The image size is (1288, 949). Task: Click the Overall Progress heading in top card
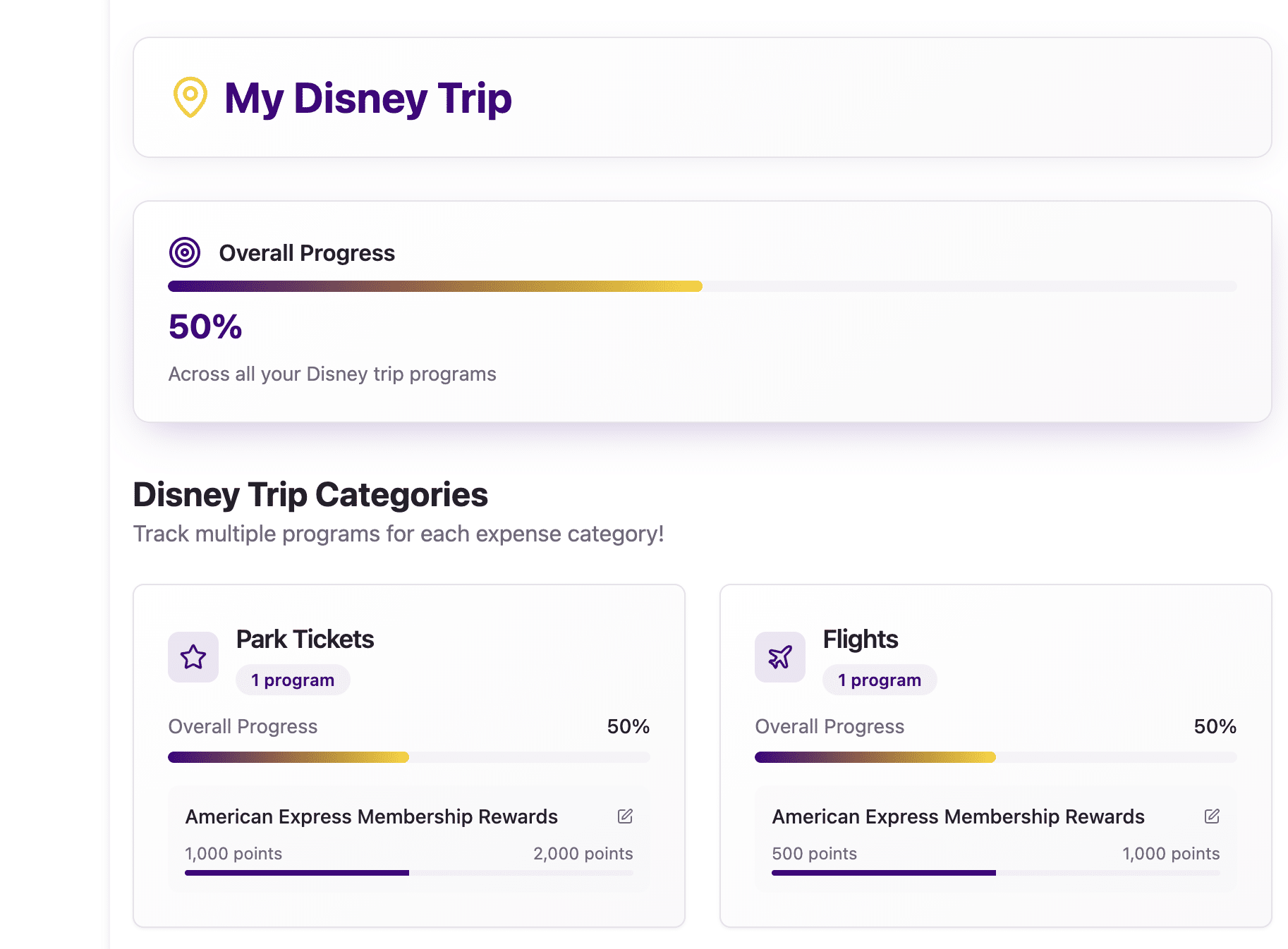tap(307, 253)
